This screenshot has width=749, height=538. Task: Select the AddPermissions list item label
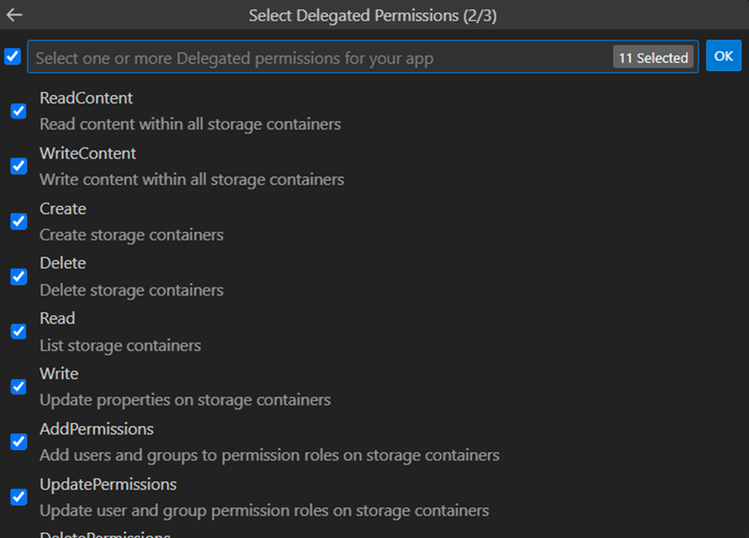click(x=96, y=428)
